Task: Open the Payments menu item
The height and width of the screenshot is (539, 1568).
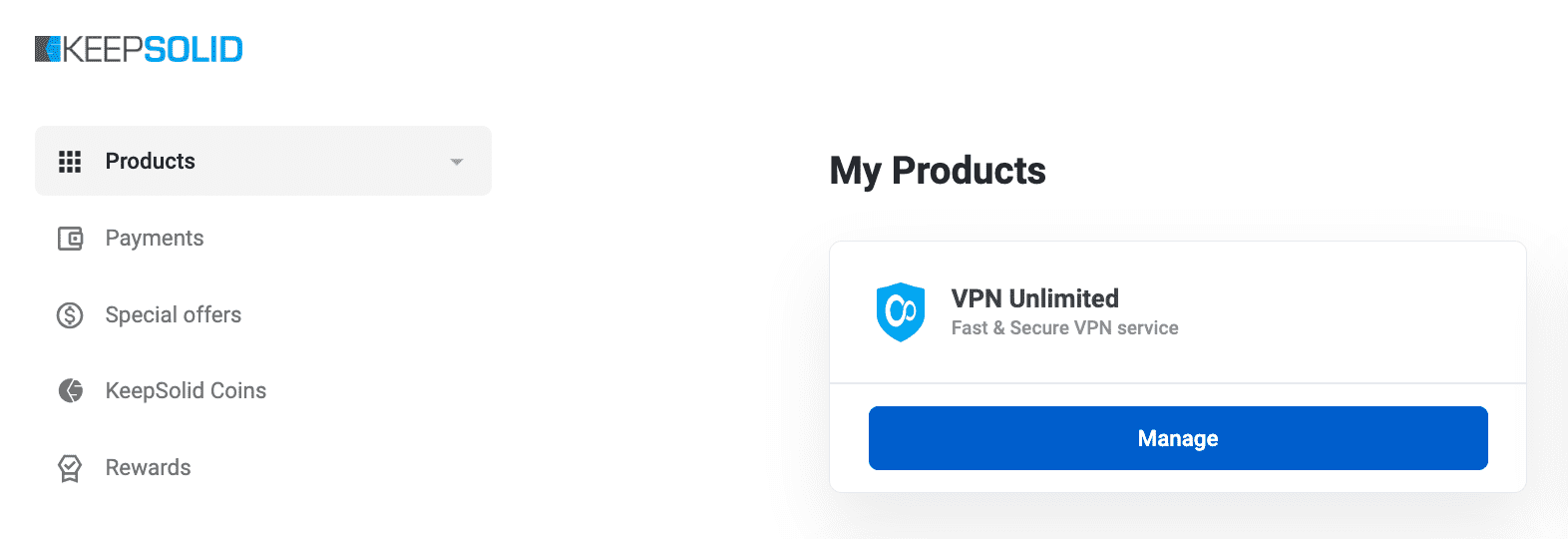Action: pos(155,239)
